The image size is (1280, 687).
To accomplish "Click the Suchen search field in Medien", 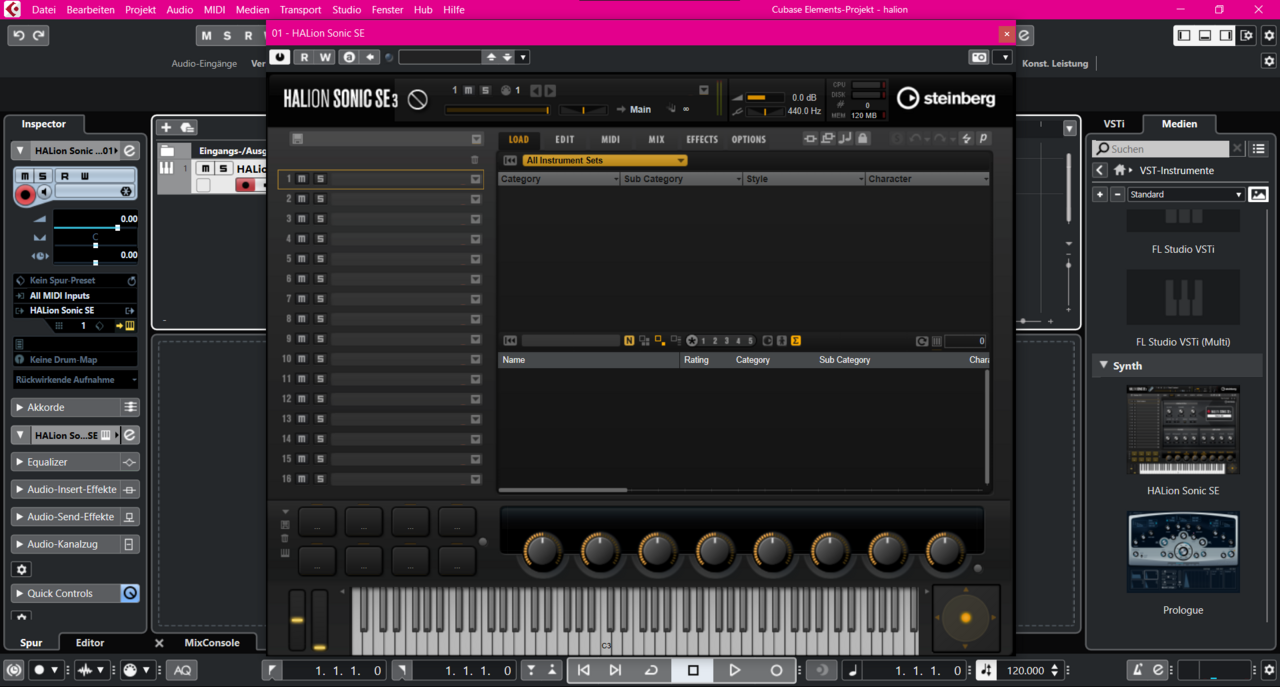I will 1161,148.
